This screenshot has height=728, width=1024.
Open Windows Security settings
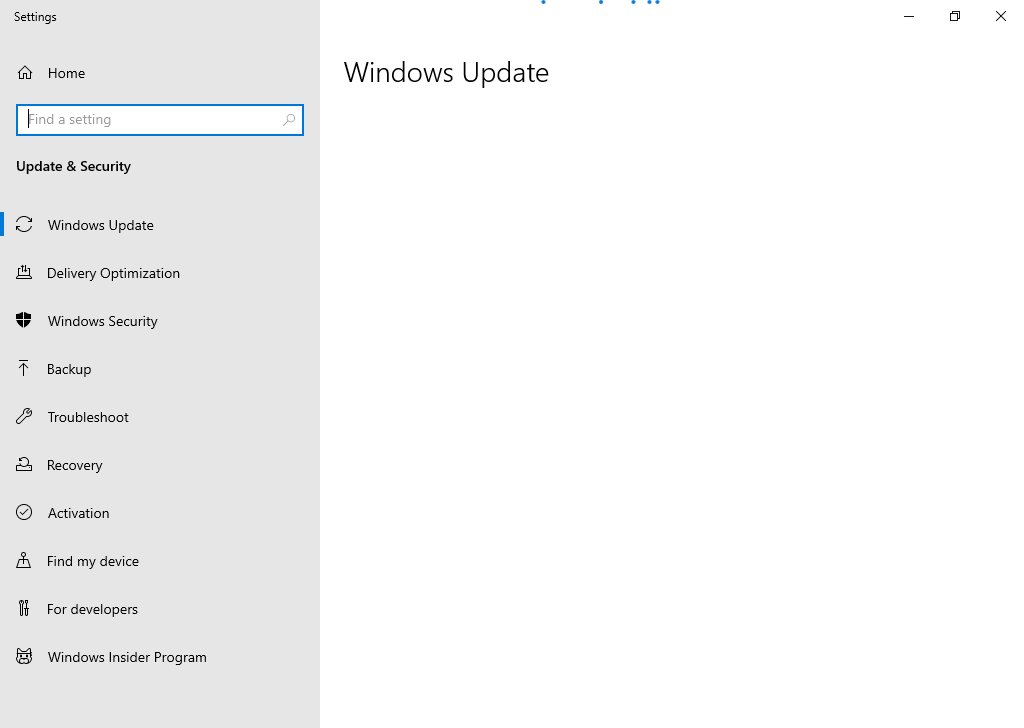160,321
